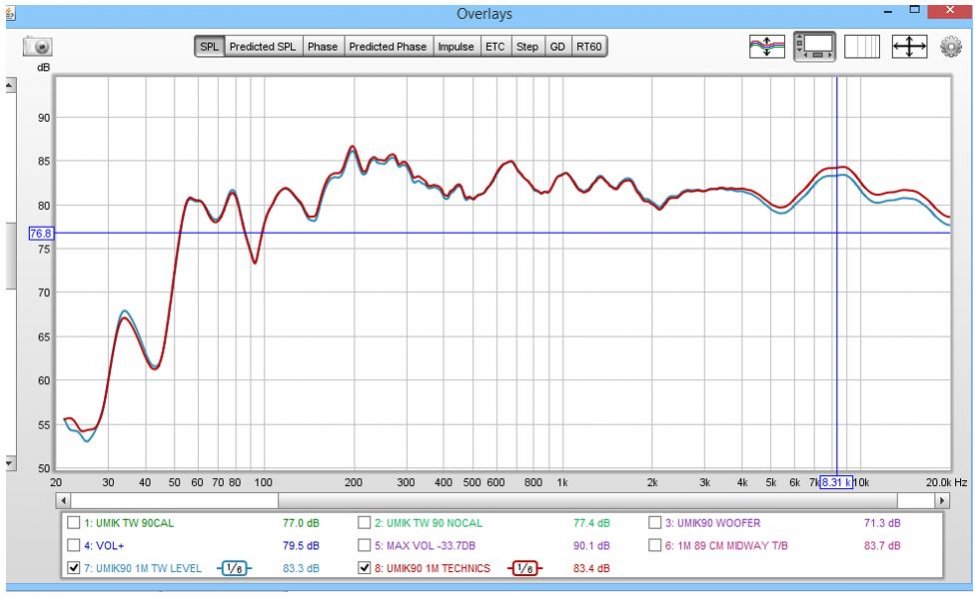Viewport: 975px width, 597px height.
Task: Click the horizontal frequency scrollbar thumb
Action: tap(588, 500)
